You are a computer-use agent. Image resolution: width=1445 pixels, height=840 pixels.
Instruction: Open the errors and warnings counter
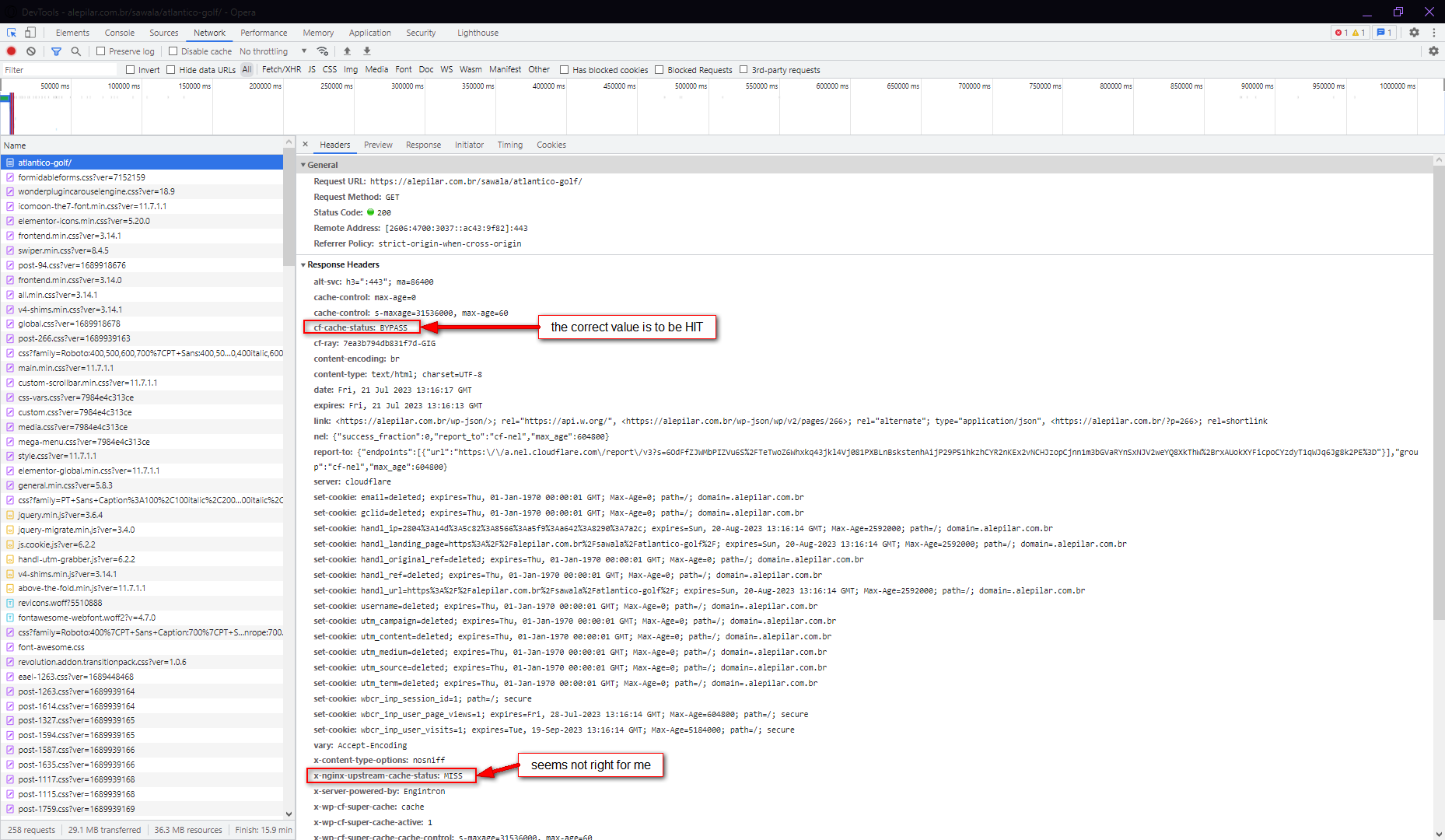click(1349, 33)
